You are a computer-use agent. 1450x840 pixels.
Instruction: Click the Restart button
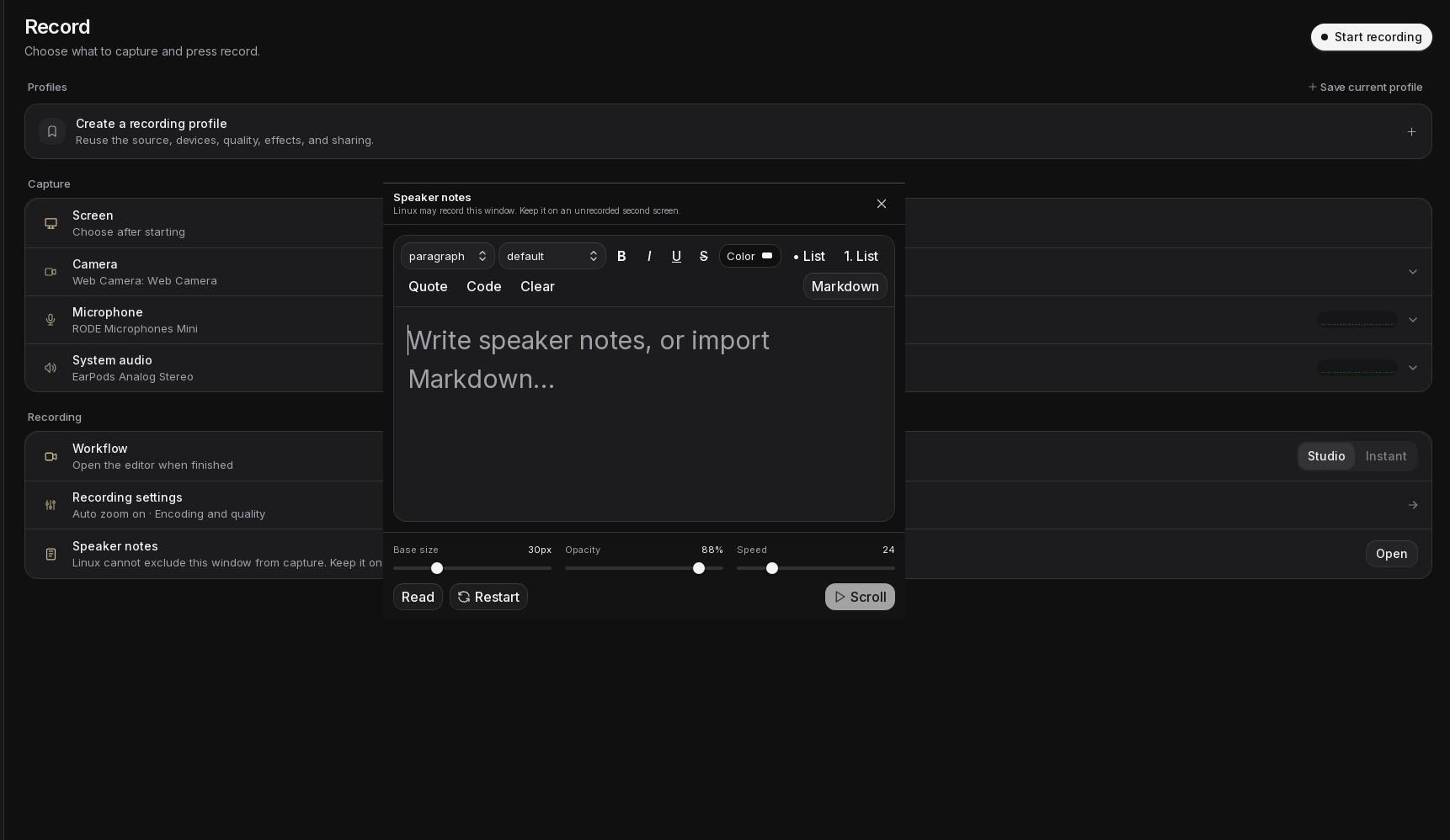488,597
